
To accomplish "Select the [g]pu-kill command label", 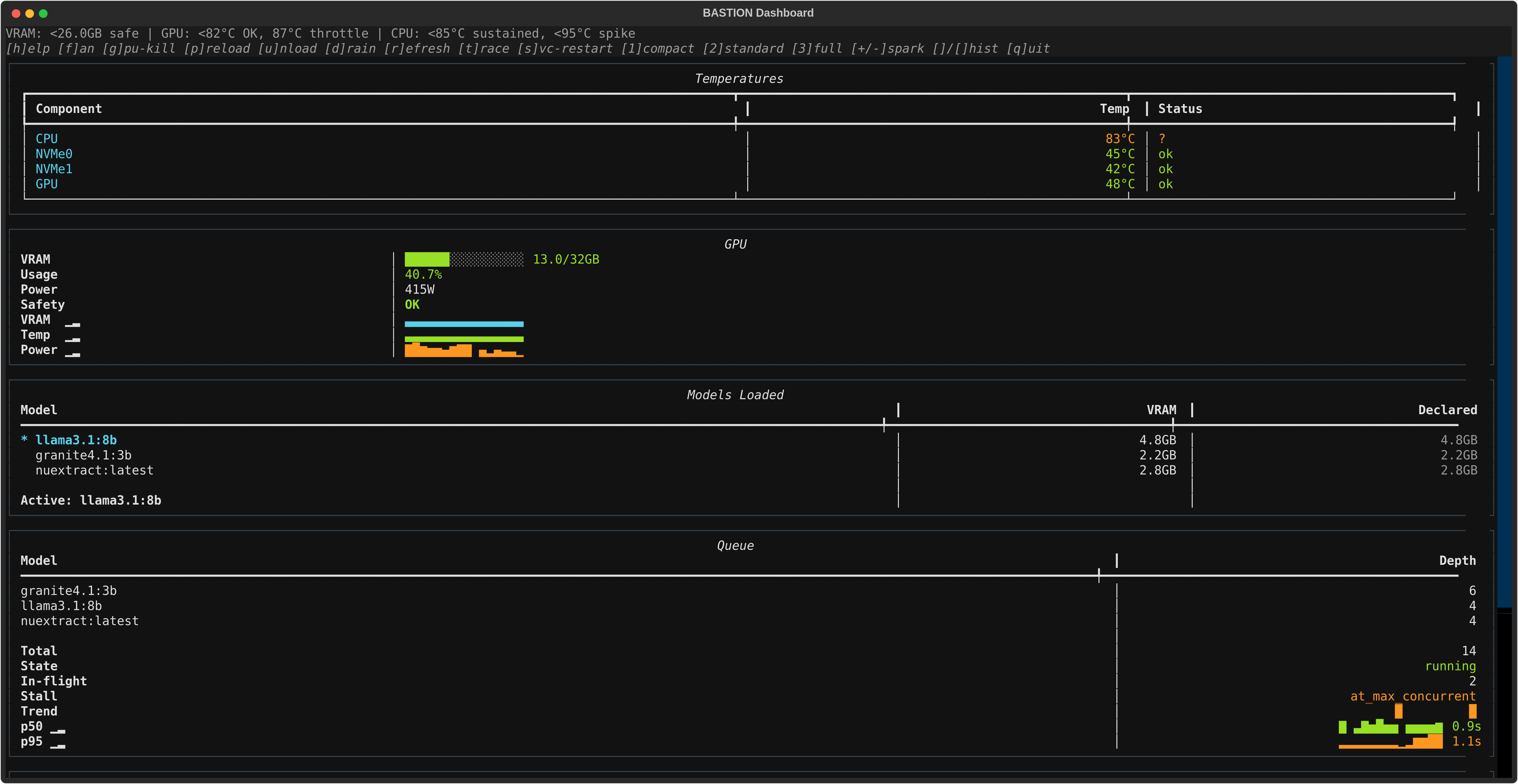I will point(139,49).
